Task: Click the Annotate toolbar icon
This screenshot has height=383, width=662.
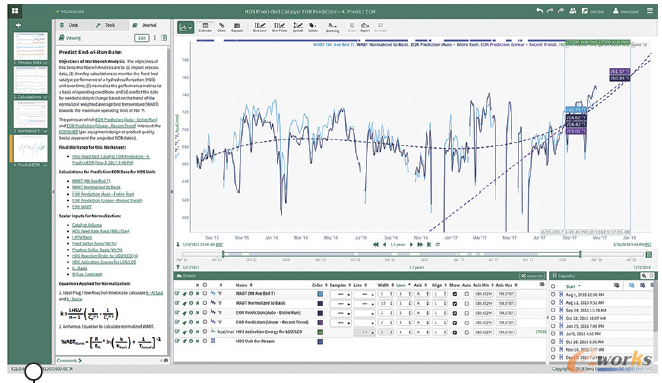Action: click(380, 27)
